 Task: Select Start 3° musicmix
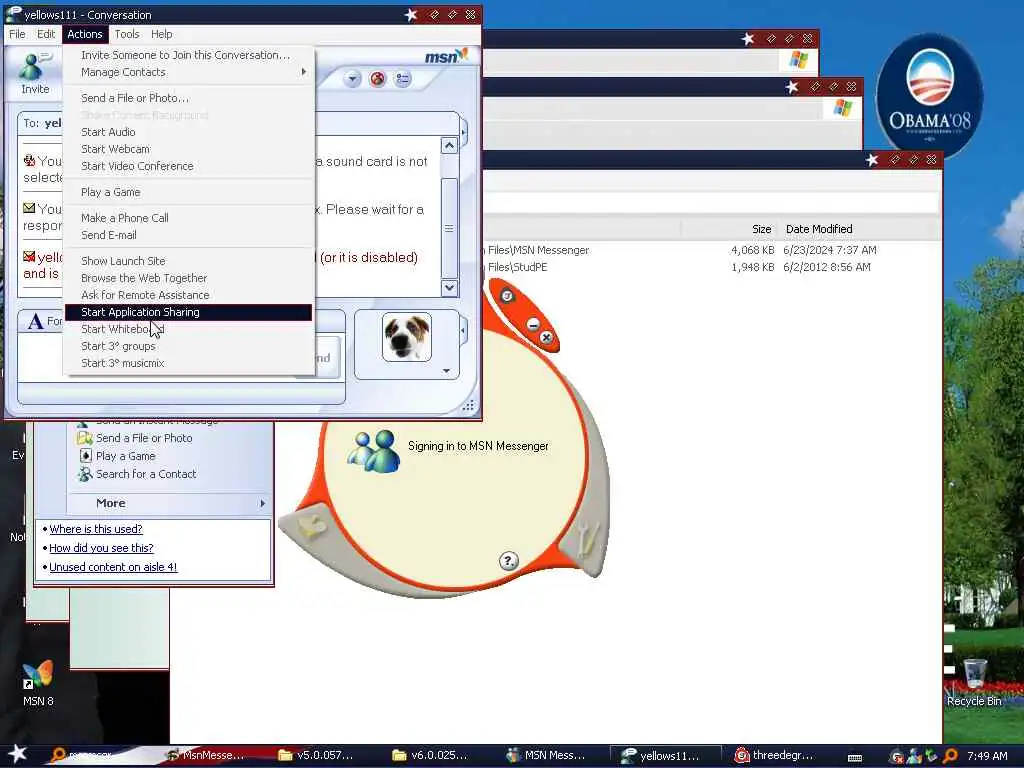coord(189,363)
